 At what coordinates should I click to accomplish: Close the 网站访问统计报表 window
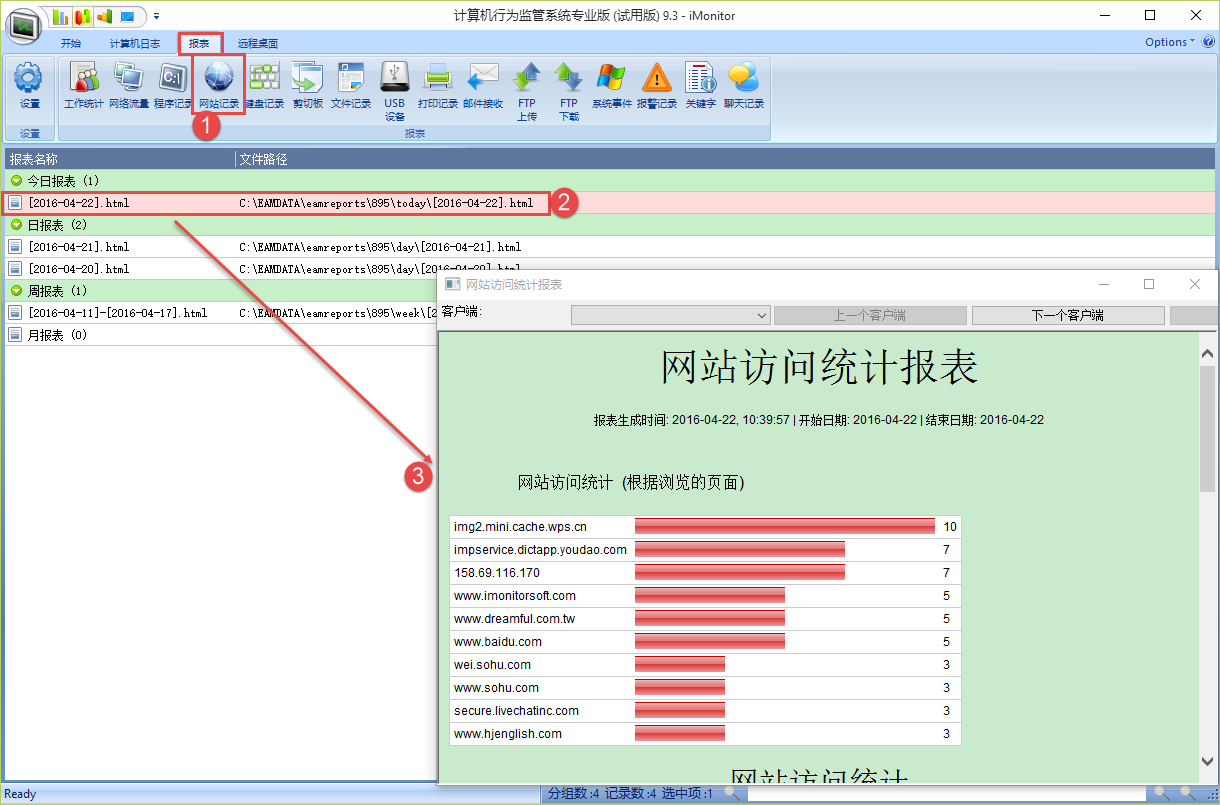coord(1195,284)
